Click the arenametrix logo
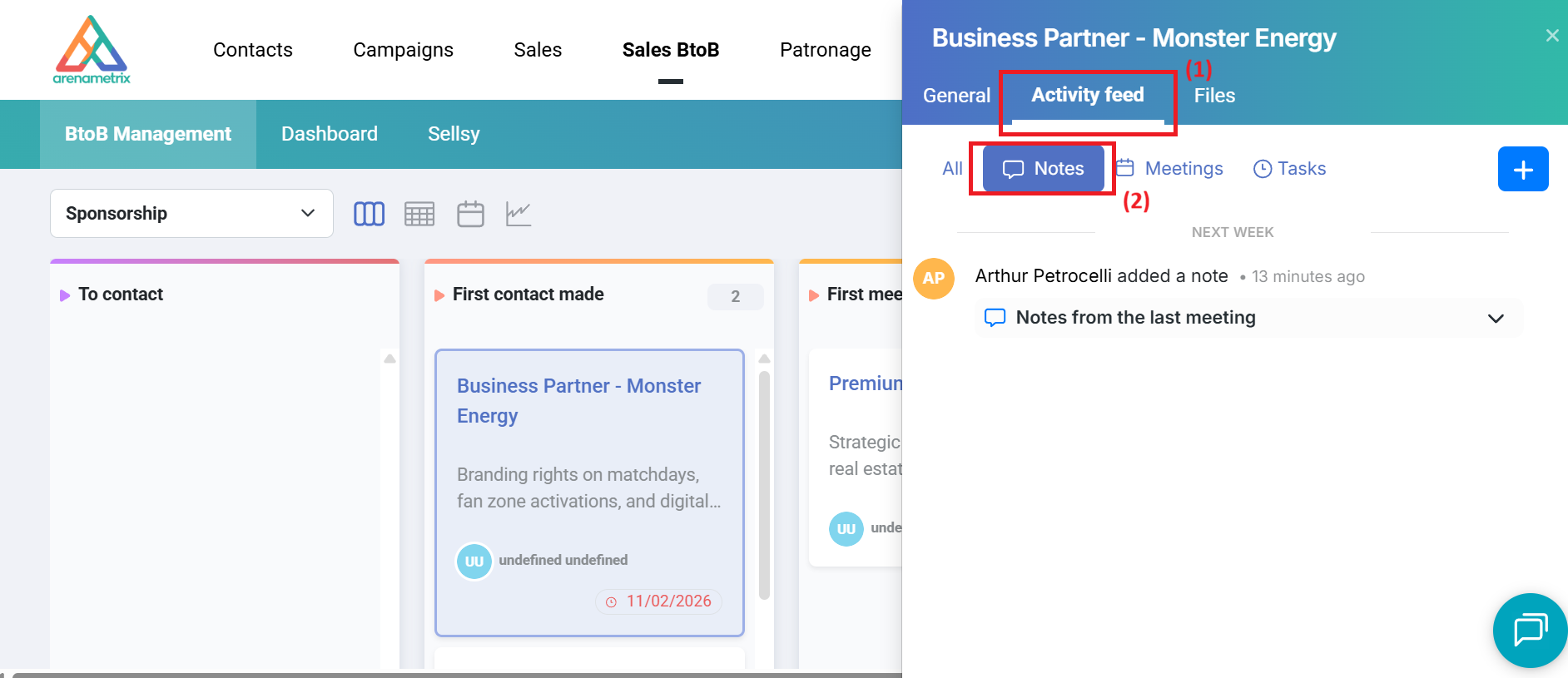Image resolution: width=1568 pixels, height=678 pixels. (92, 50)
